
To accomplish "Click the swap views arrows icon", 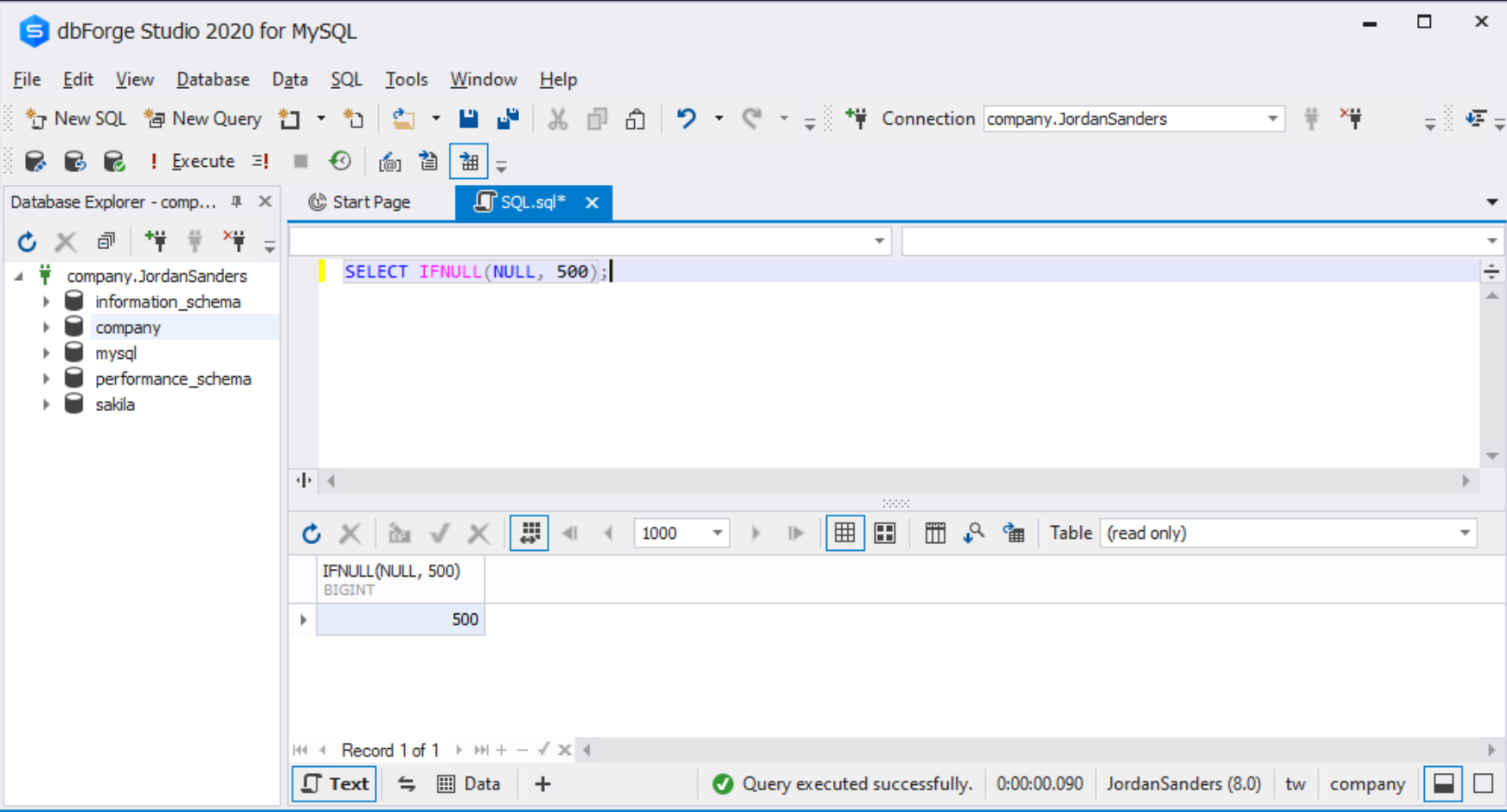I will [407, 784].
